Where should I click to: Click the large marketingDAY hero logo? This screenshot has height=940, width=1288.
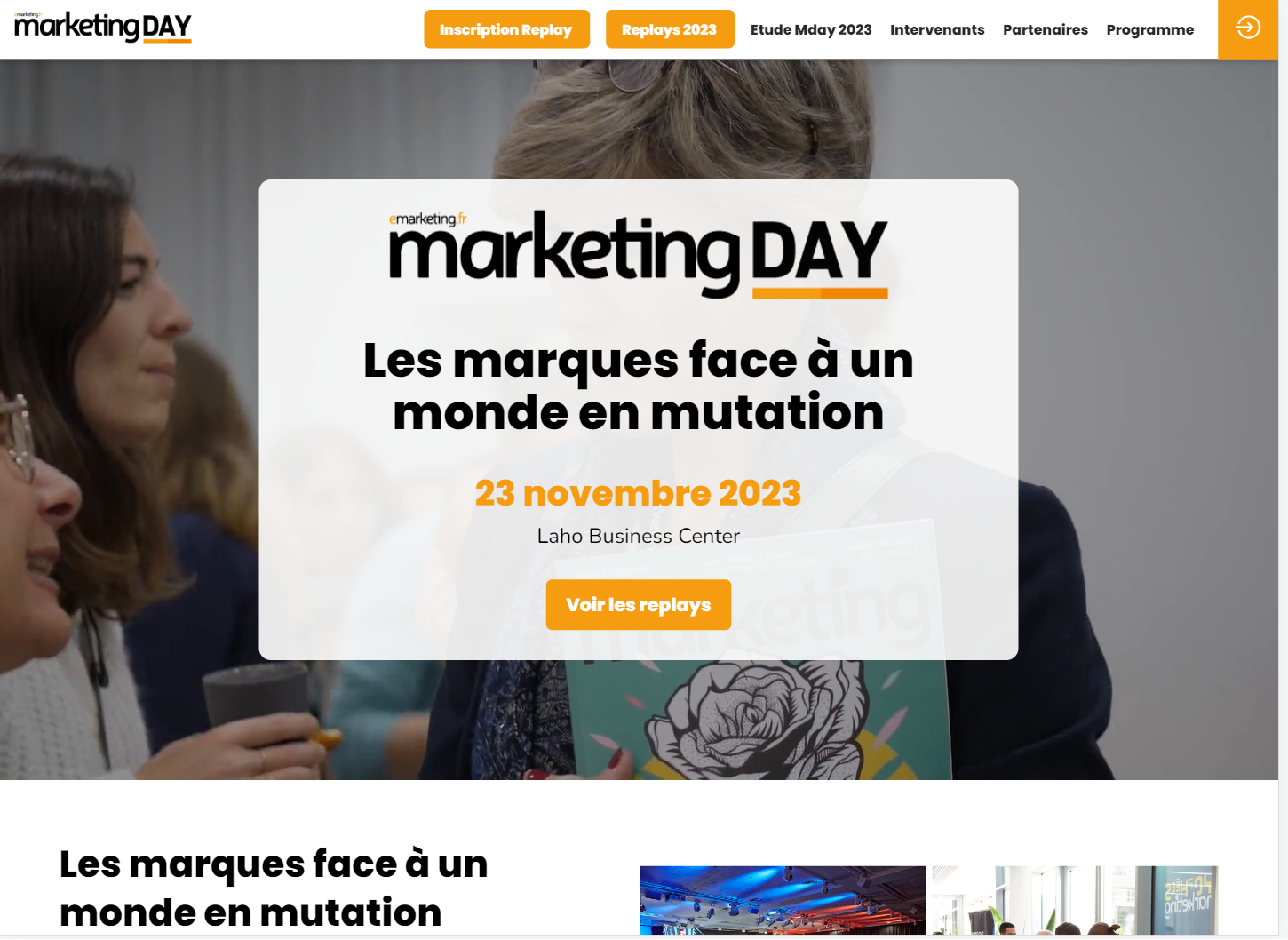click(x=639, y=255)
